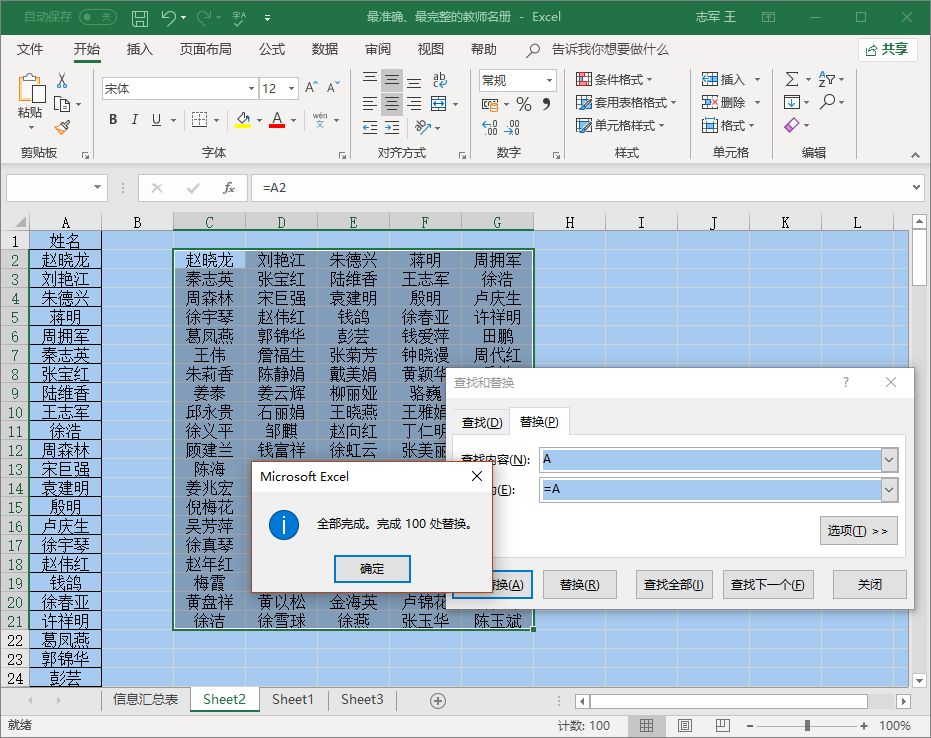Increase font size with larger A icon
The image size is (931, 738).
(311, 88)
